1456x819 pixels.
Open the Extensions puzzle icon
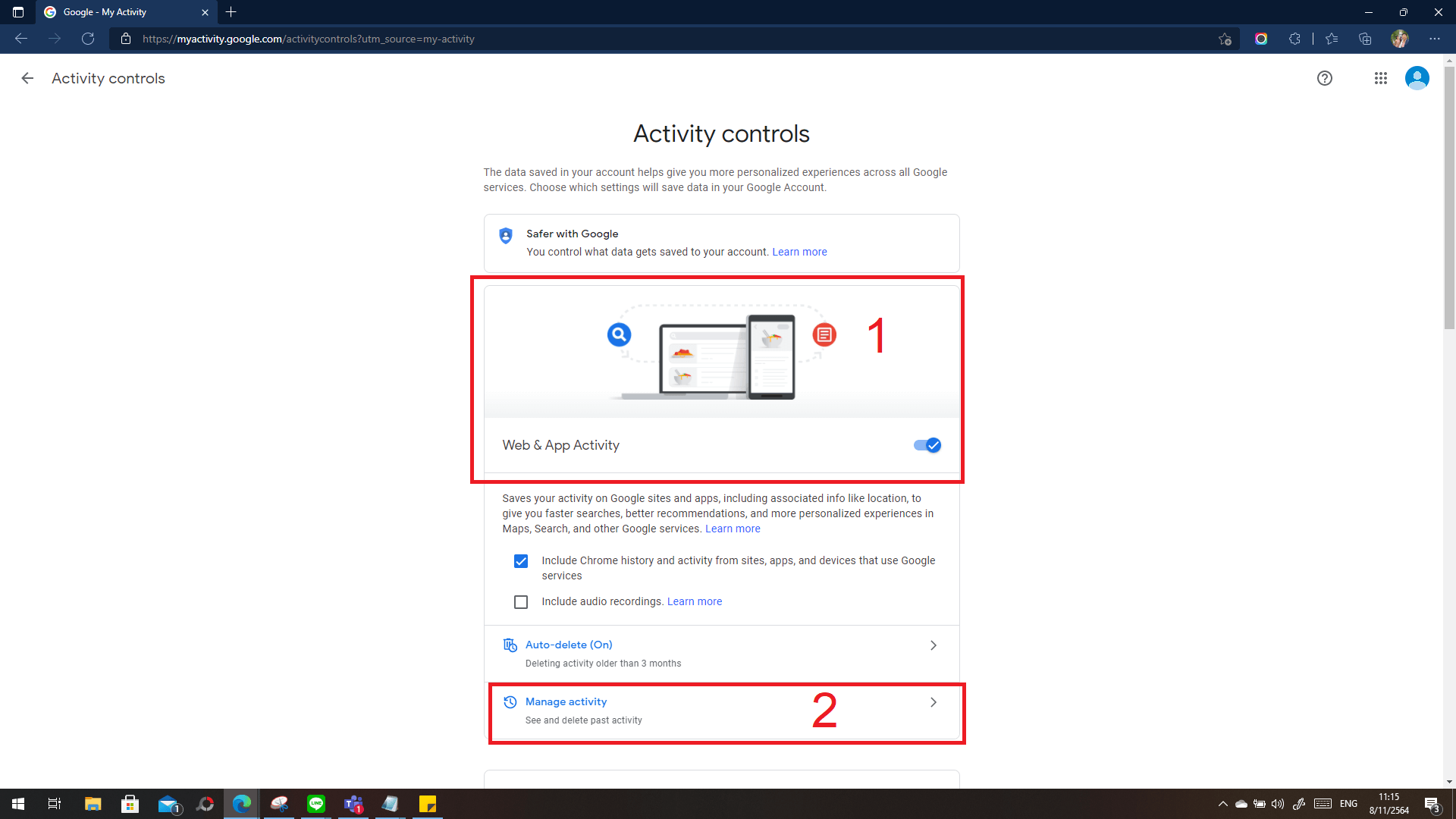1294,39
